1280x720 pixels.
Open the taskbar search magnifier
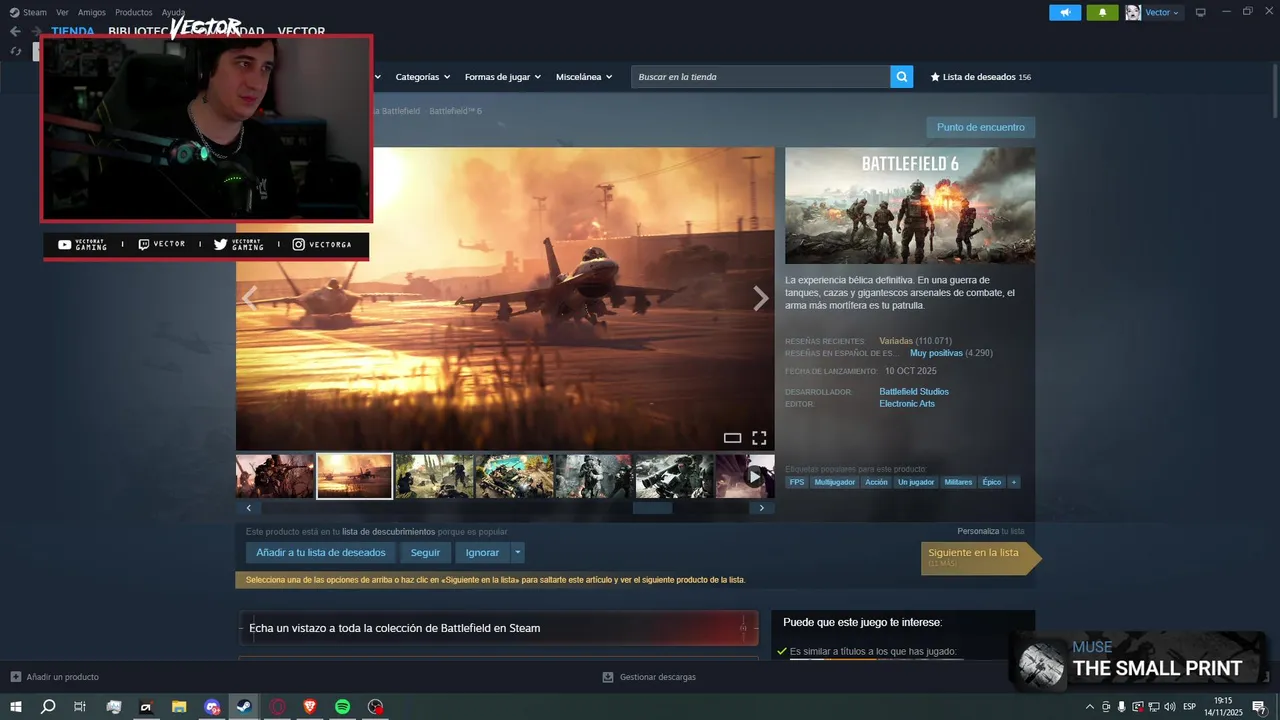coord(48,707)
